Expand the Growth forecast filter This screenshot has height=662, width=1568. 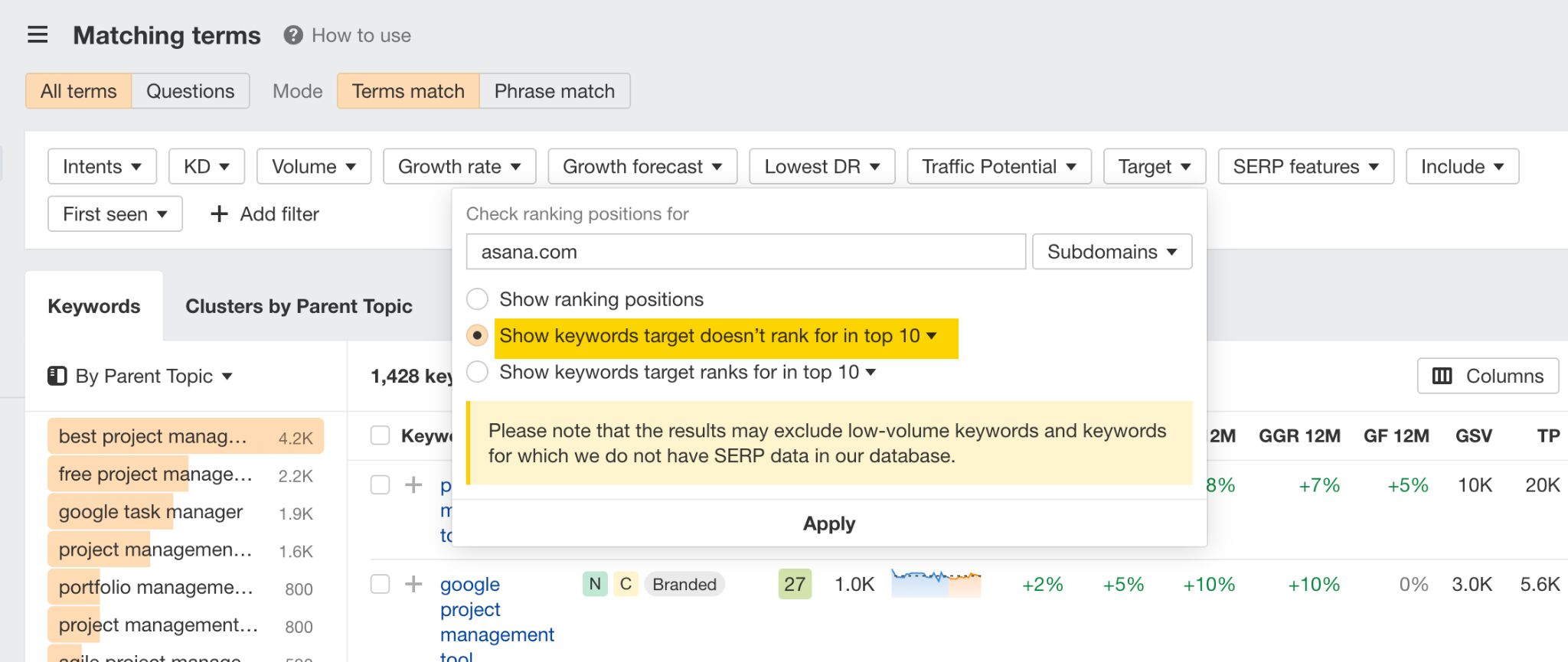642,166
